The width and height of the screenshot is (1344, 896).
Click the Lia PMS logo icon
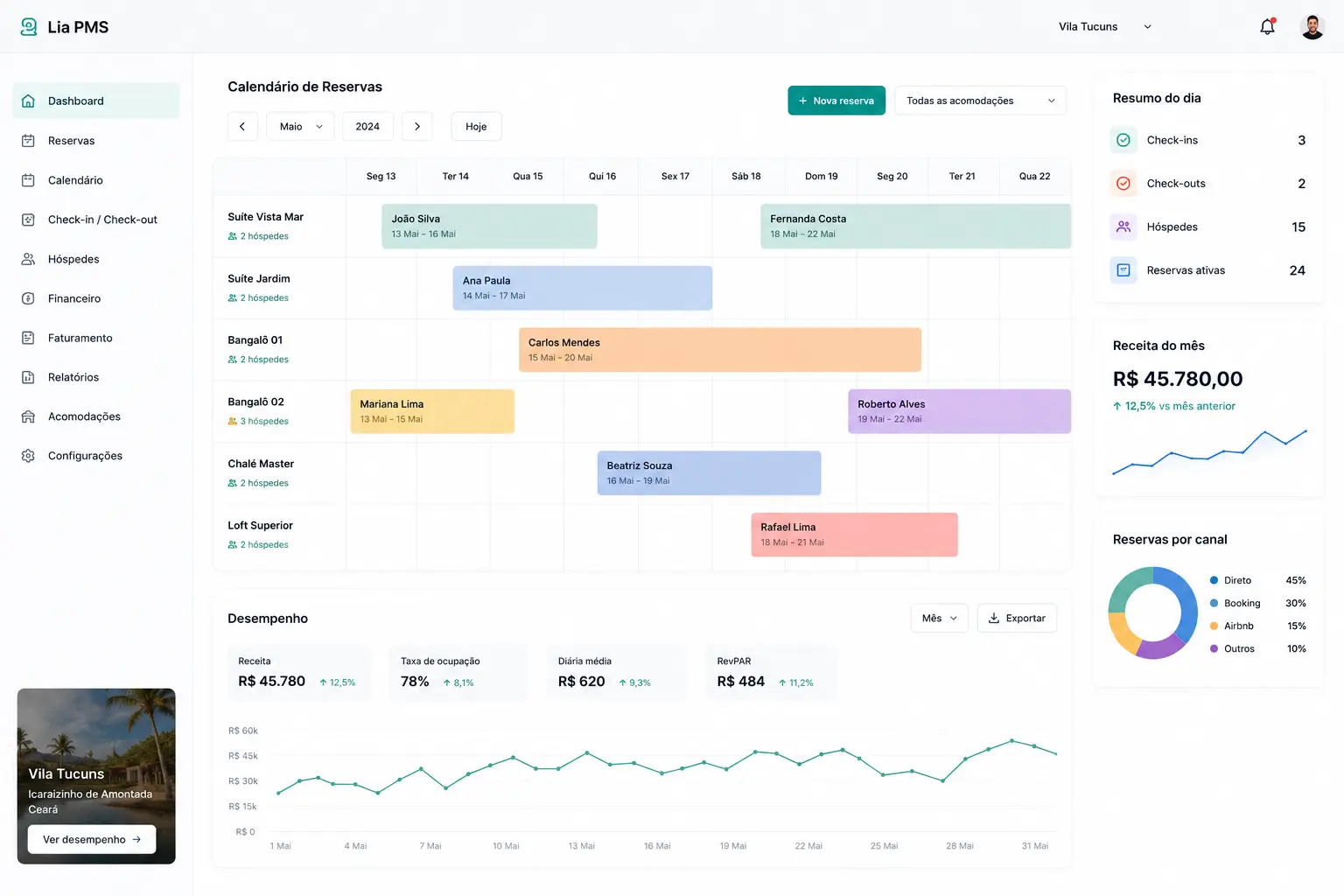coord(29,27)
